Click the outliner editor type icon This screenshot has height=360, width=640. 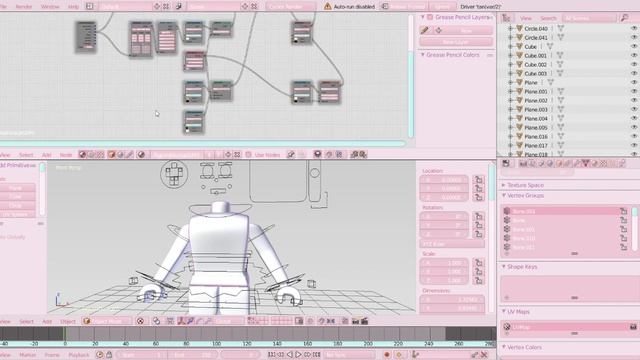(507, 18)
